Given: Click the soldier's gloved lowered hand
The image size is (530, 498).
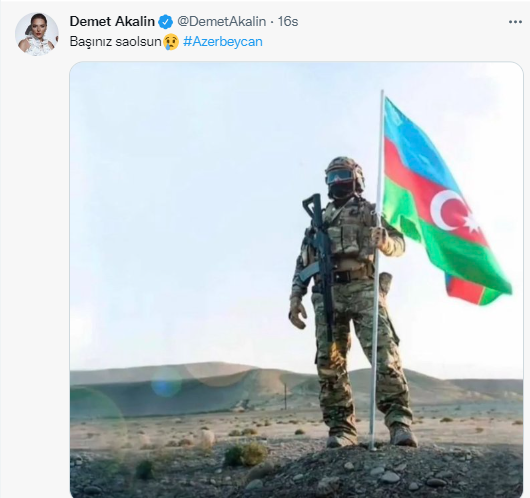Looking at the screenshot, I should click(298, 314).
